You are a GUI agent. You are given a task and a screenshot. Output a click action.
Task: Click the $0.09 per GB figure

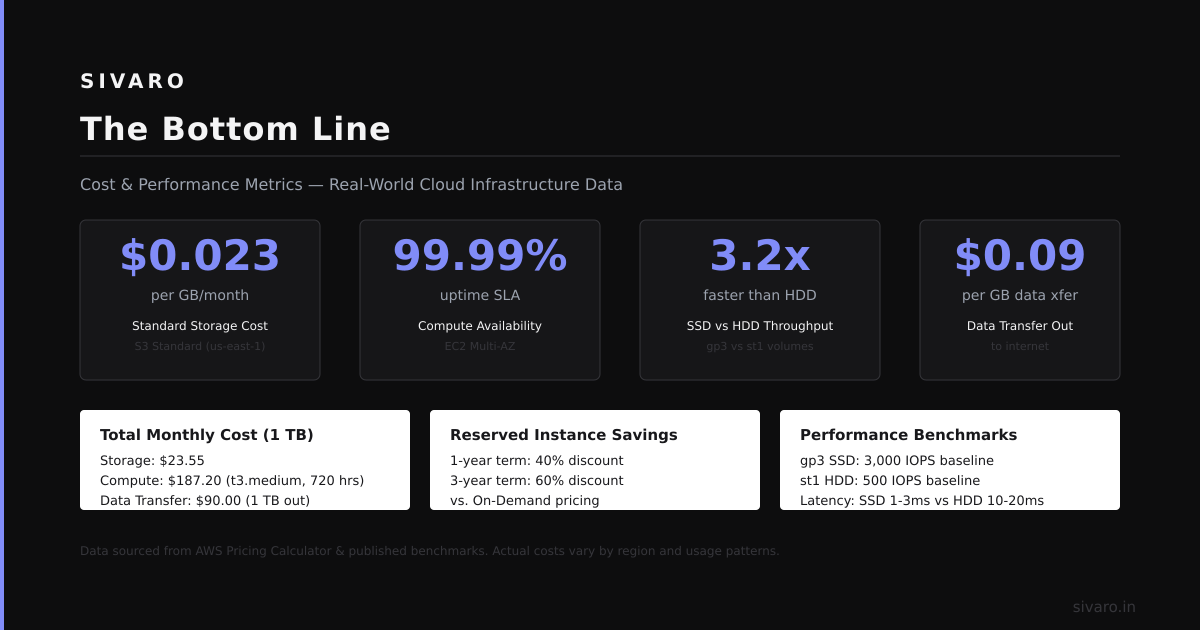point(1020,256)
